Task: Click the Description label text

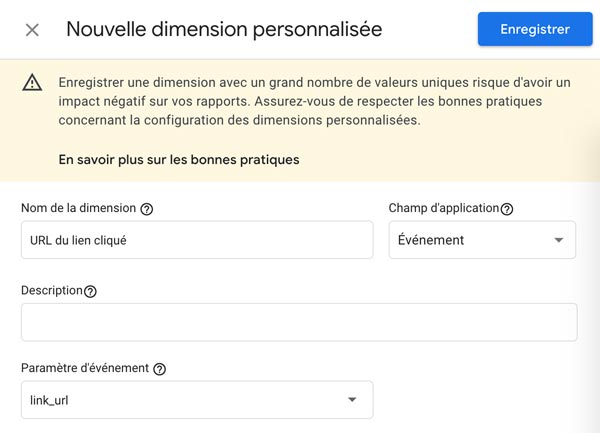Action: [52, 290]
